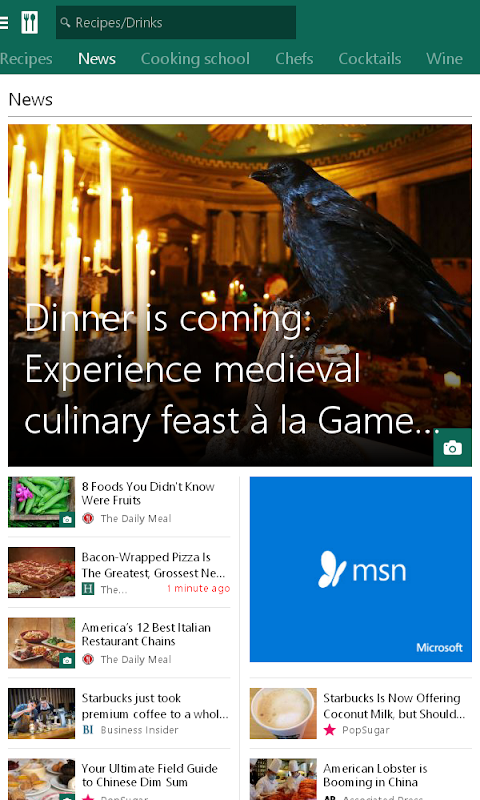Switch to the Recipes tab
The width and height of the screenshot is (480, 800).
pos(26,59)
